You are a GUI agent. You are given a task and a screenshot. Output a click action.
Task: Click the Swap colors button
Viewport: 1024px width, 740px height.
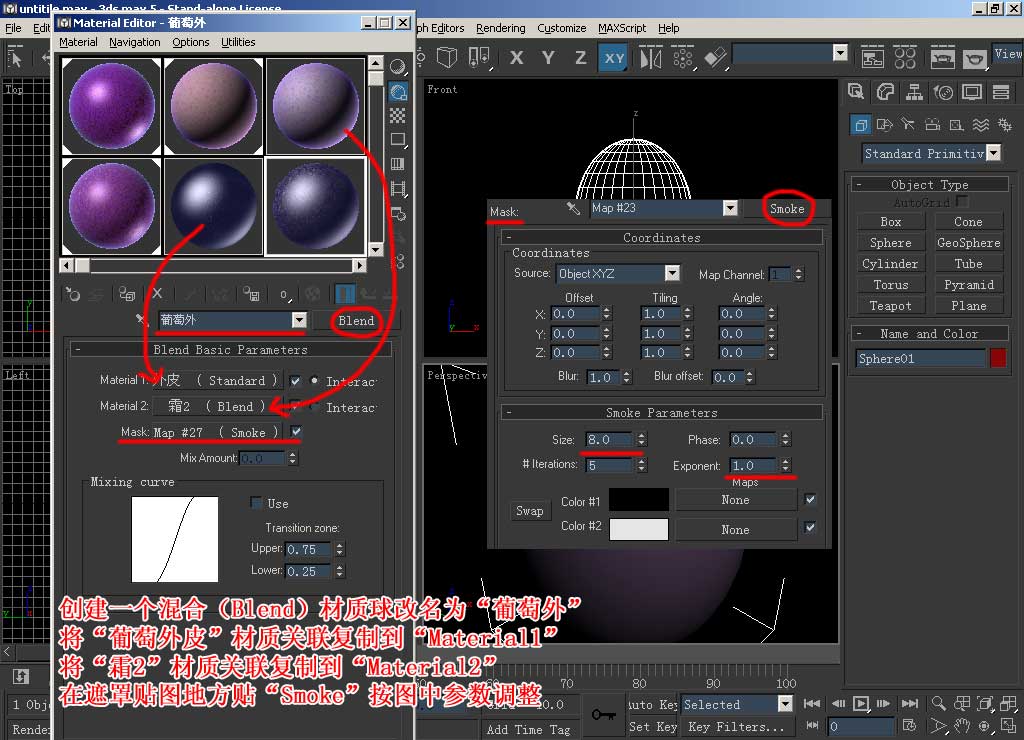[529, 511]
